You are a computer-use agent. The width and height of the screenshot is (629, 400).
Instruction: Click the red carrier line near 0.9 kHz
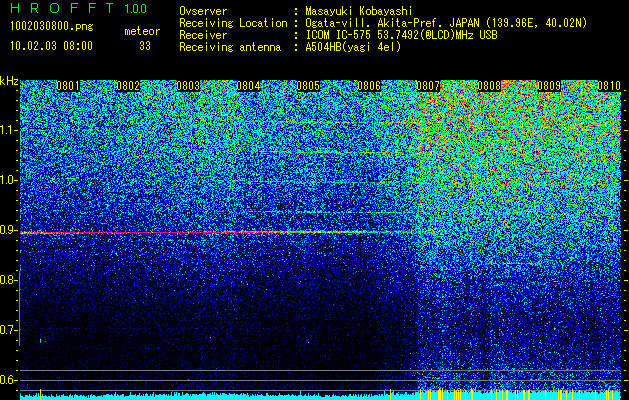click(x=225, y=232)
